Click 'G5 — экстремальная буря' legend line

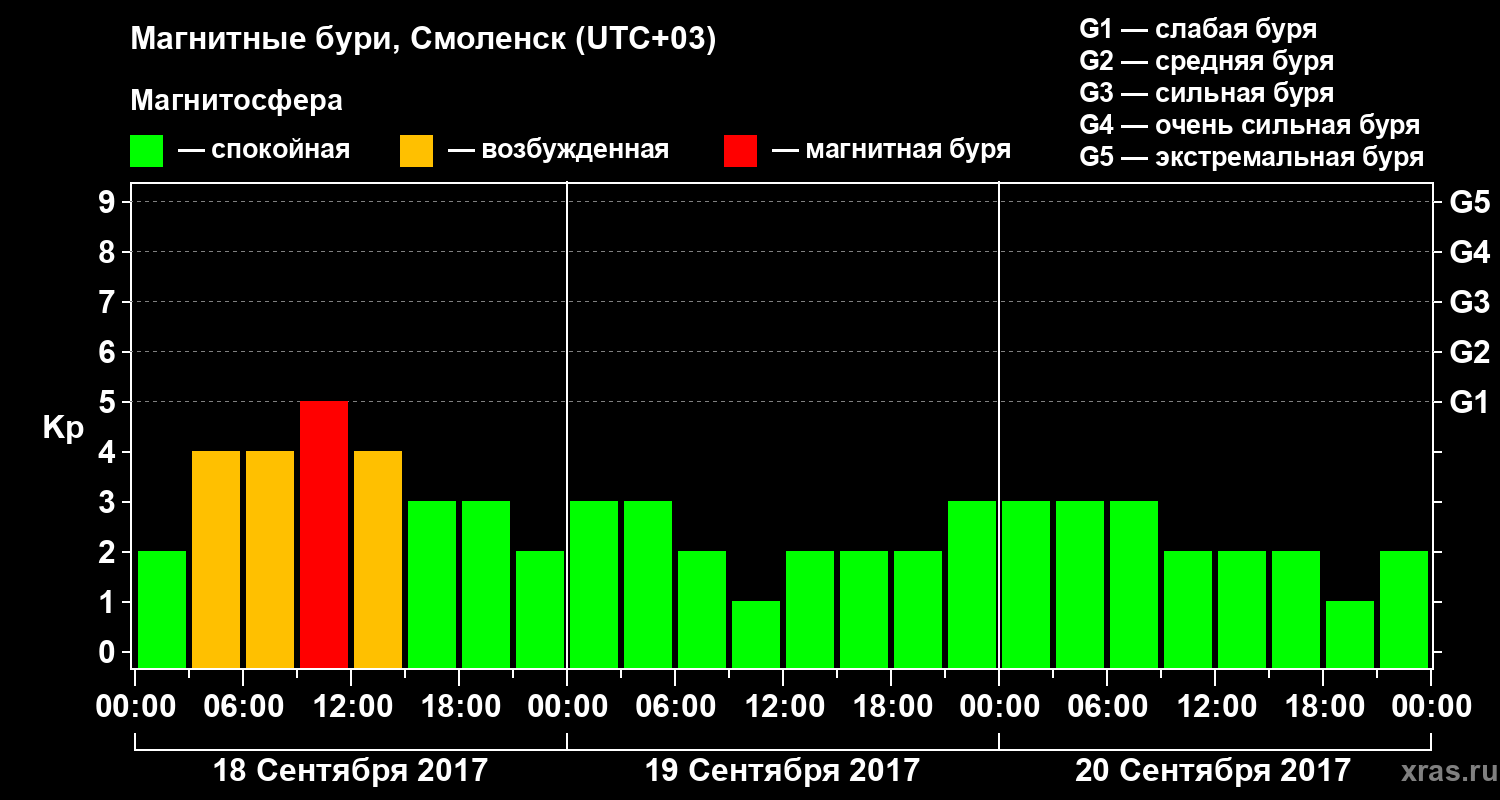pos(1252,157)
